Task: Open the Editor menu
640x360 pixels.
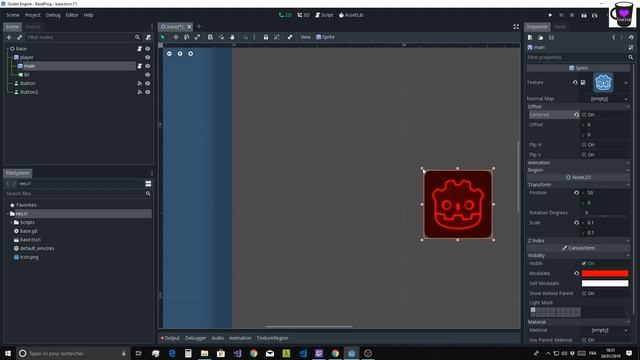Action: point(72,15)
